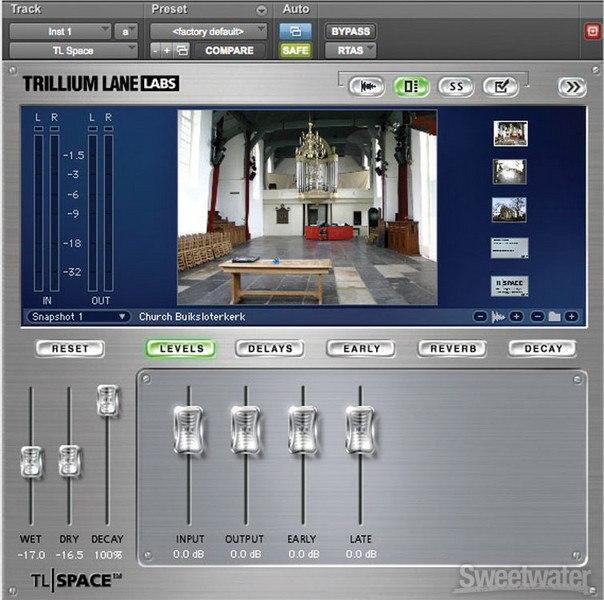Open the Snapshot 1 dropdown
Image resolution: width=604 pixels, height=600 pixels.
78,317
